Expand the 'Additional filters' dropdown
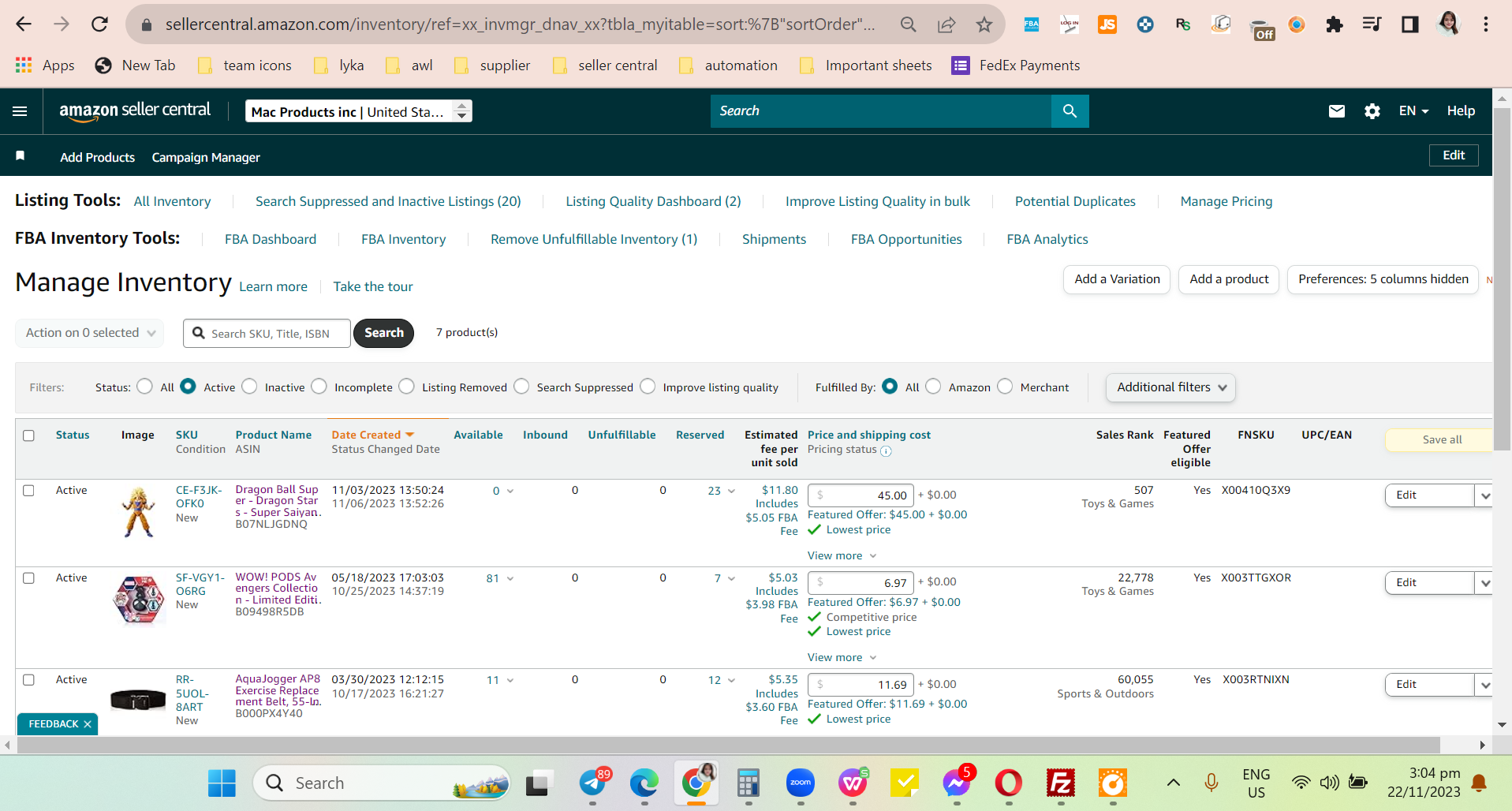This screenshot has width=1512, height=811. [x=1170, y=387]
